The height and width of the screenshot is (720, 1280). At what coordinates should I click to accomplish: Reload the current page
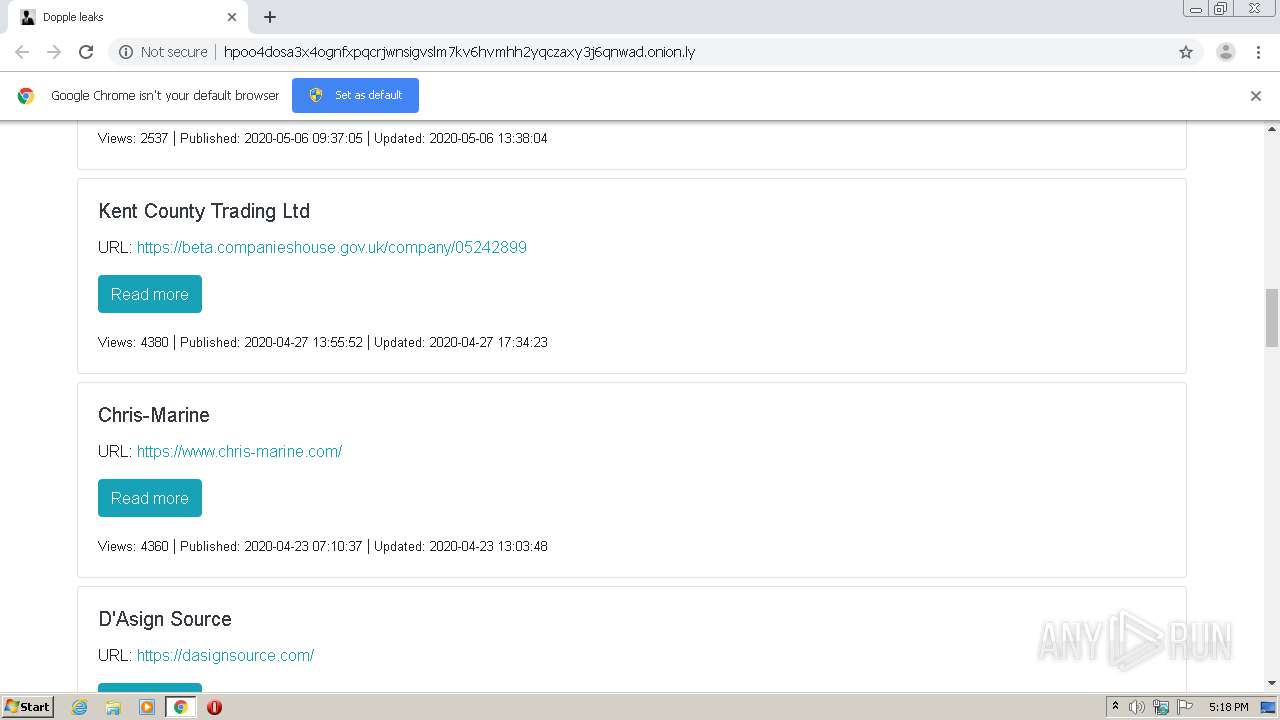[86, 52]
